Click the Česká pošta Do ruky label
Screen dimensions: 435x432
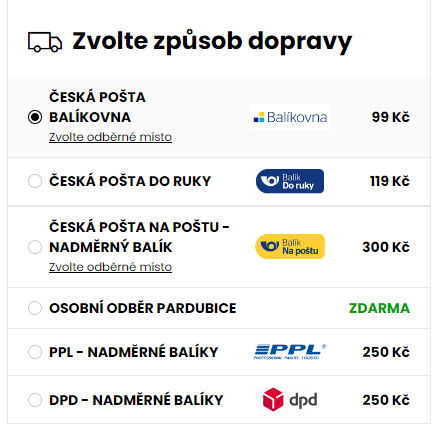pos(130,181)
